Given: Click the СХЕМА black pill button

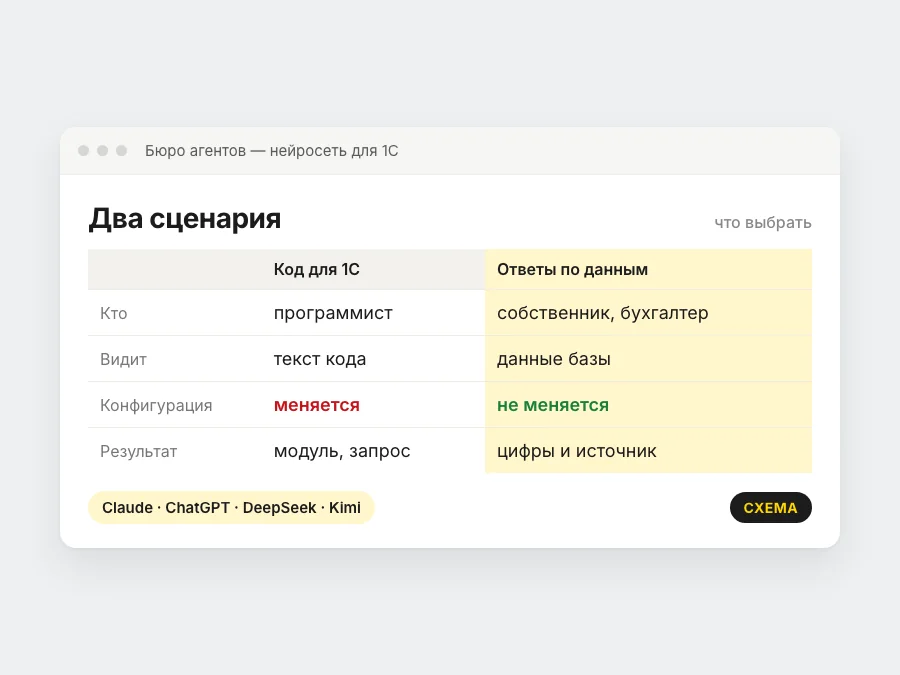Looking at the screenshot, I should (770, 507).
